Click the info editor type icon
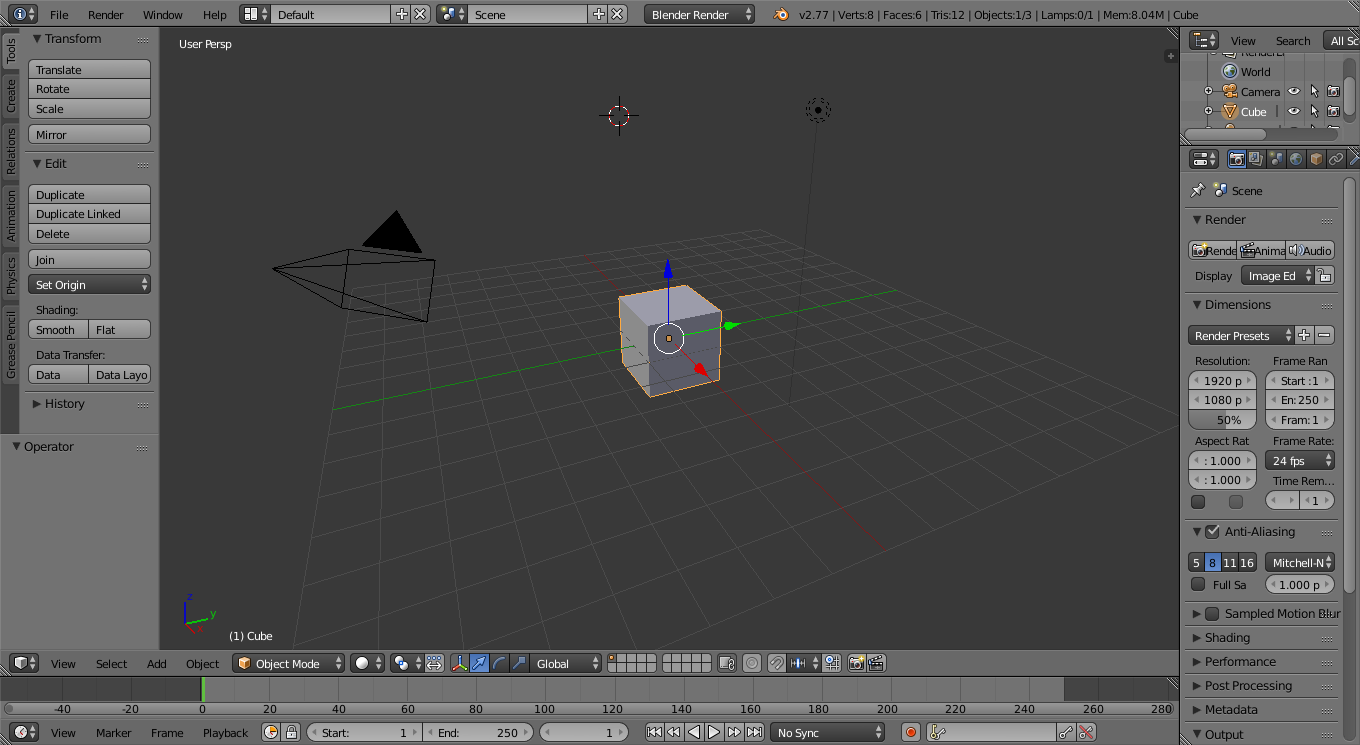The image size is (1360, 745). tap(25, 14)
